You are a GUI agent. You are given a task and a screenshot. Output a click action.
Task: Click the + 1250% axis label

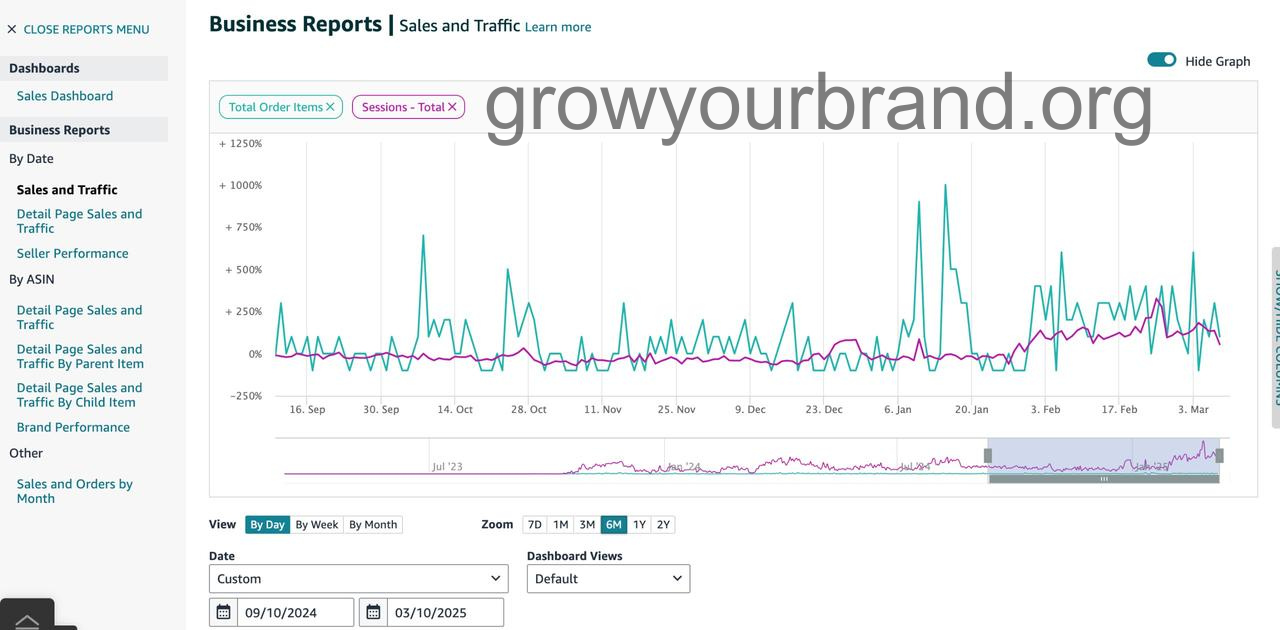240,144
